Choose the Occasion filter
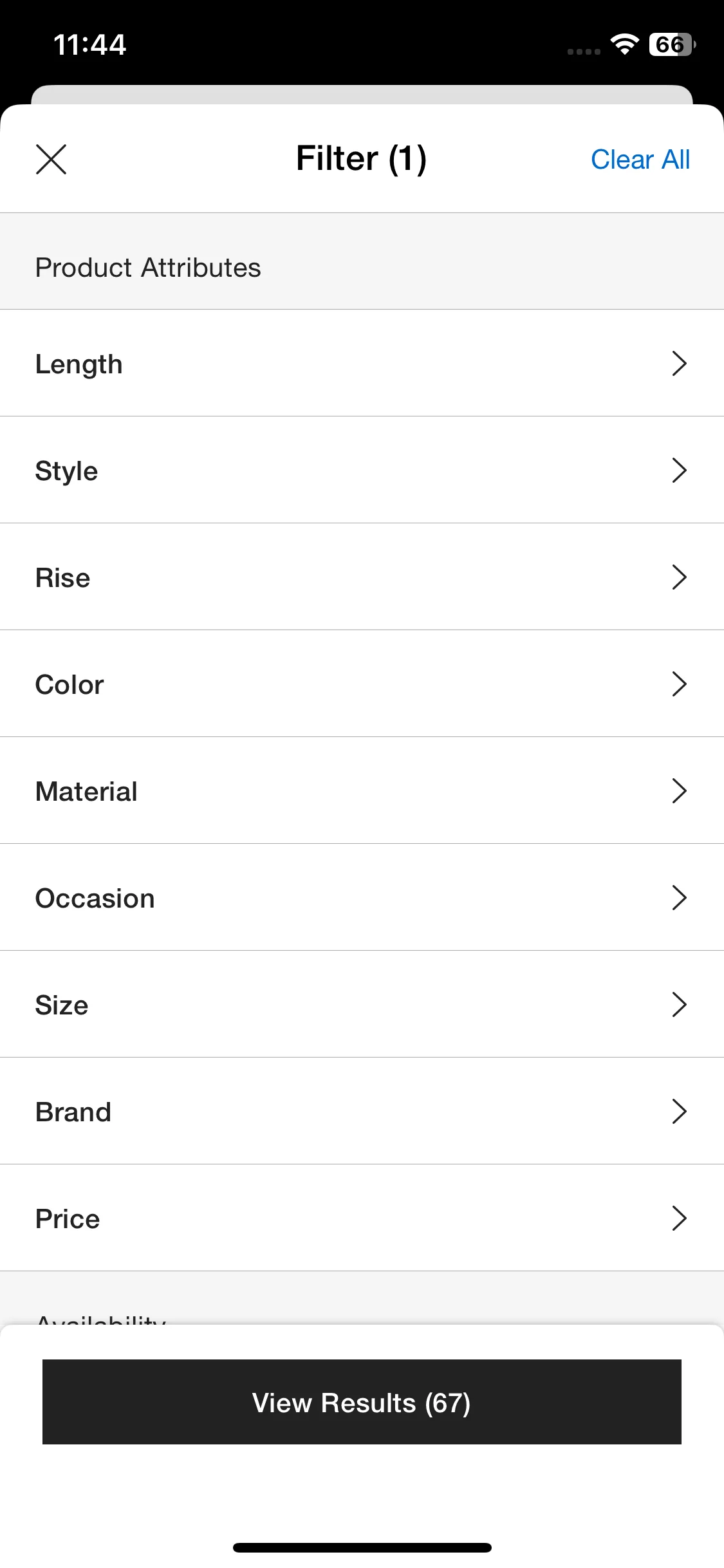 click(x=362, y=898)
